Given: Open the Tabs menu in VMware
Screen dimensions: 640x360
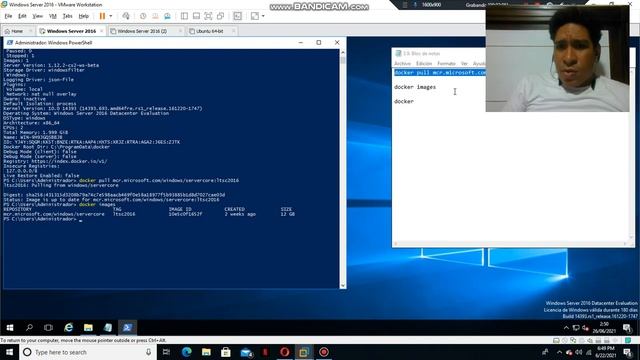Looking at the screenshot, I should 67,16.
